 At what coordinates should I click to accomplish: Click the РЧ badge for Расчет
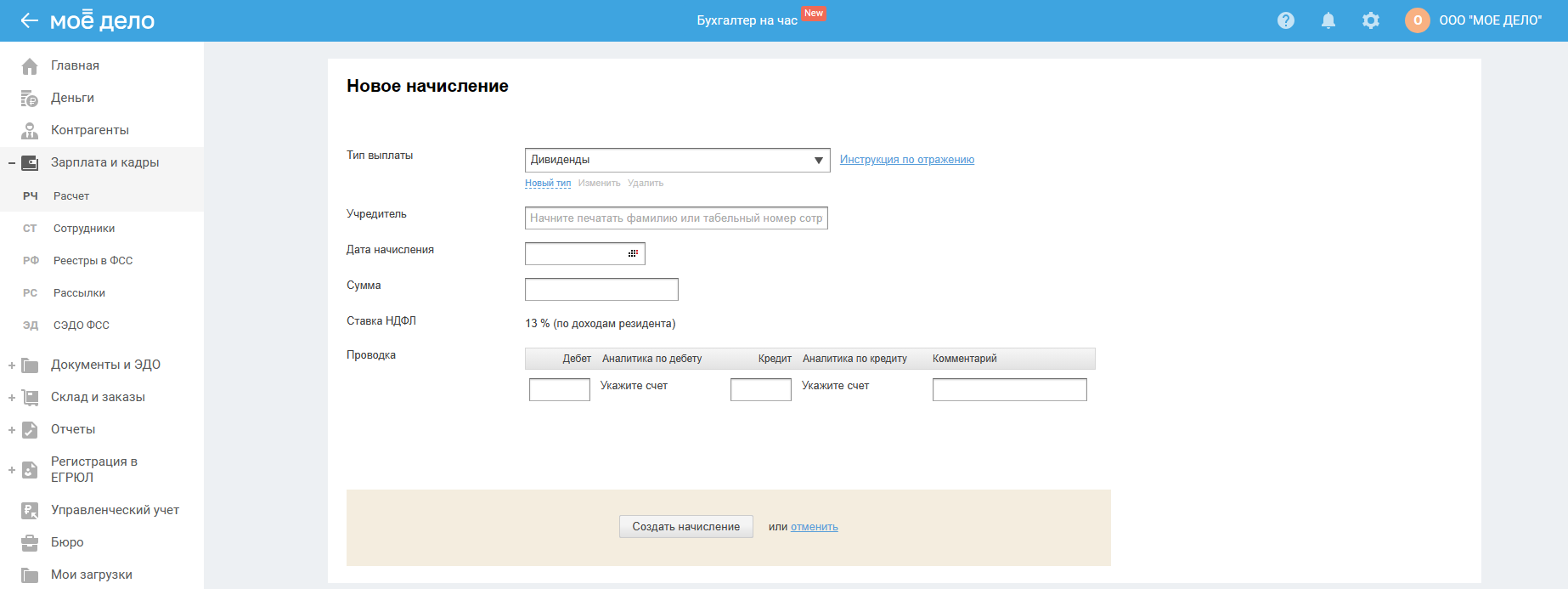(31, 196)
